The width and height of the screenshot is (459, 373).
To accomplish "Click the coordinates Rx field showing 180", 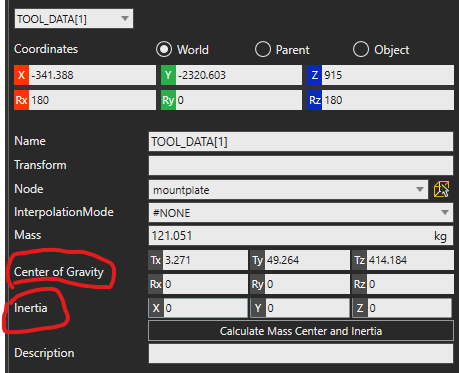I will (92, 100).
